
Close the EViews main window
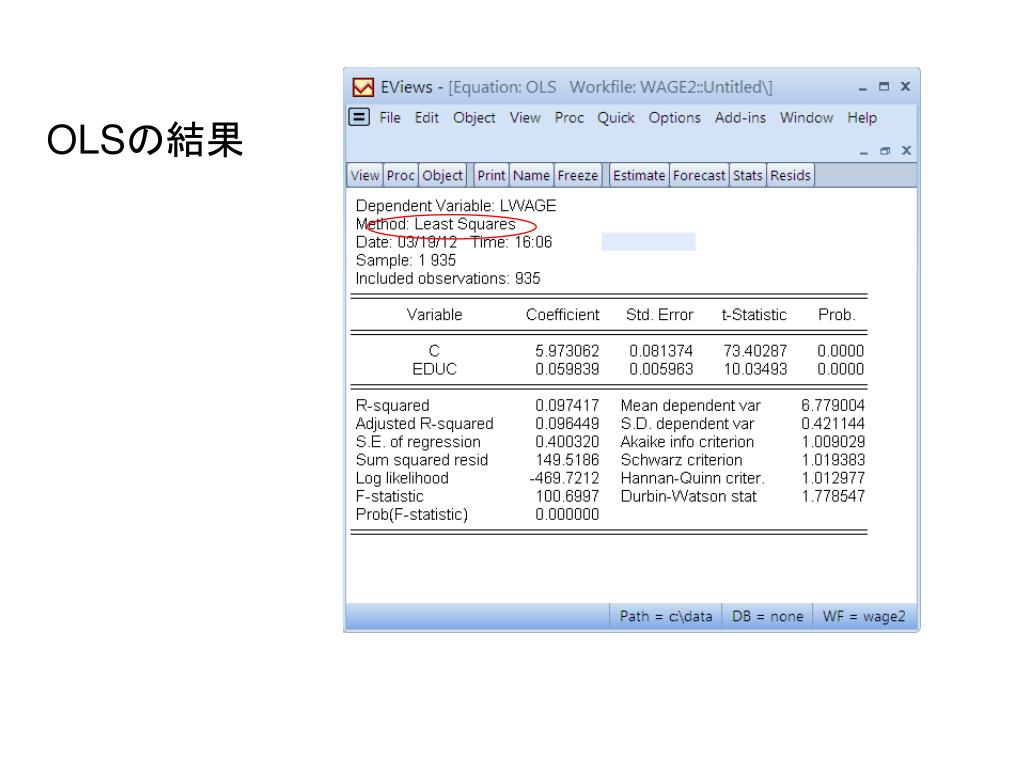pyautogui.click(x=905, y=86)
